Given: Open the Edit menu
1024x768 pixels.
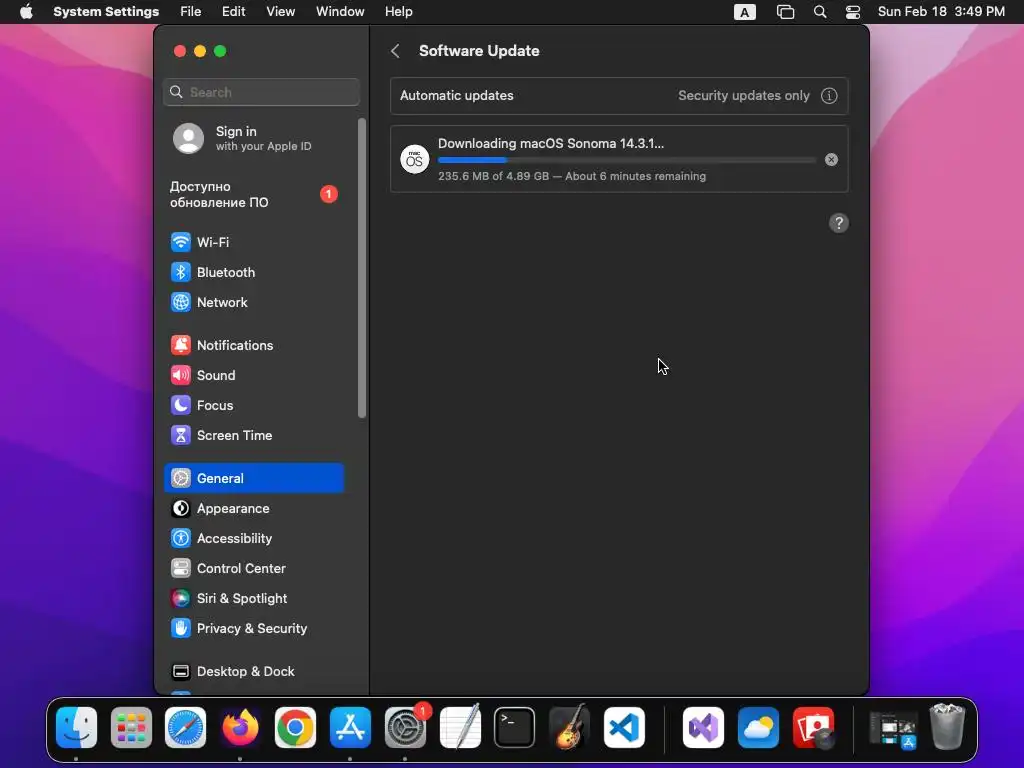Looking at the screenshot, I should [x=233, y=12].
